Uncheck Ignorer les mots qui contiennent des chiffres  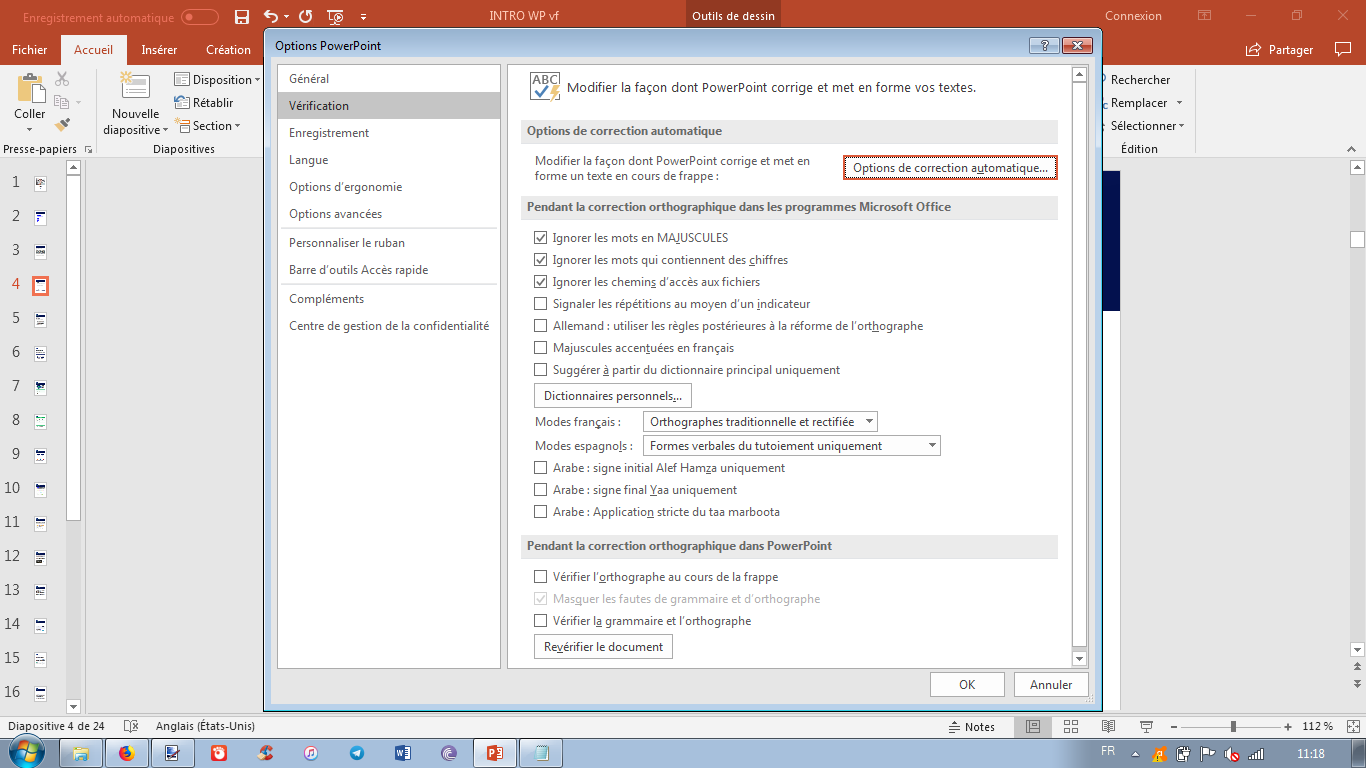tap(541, 260)
